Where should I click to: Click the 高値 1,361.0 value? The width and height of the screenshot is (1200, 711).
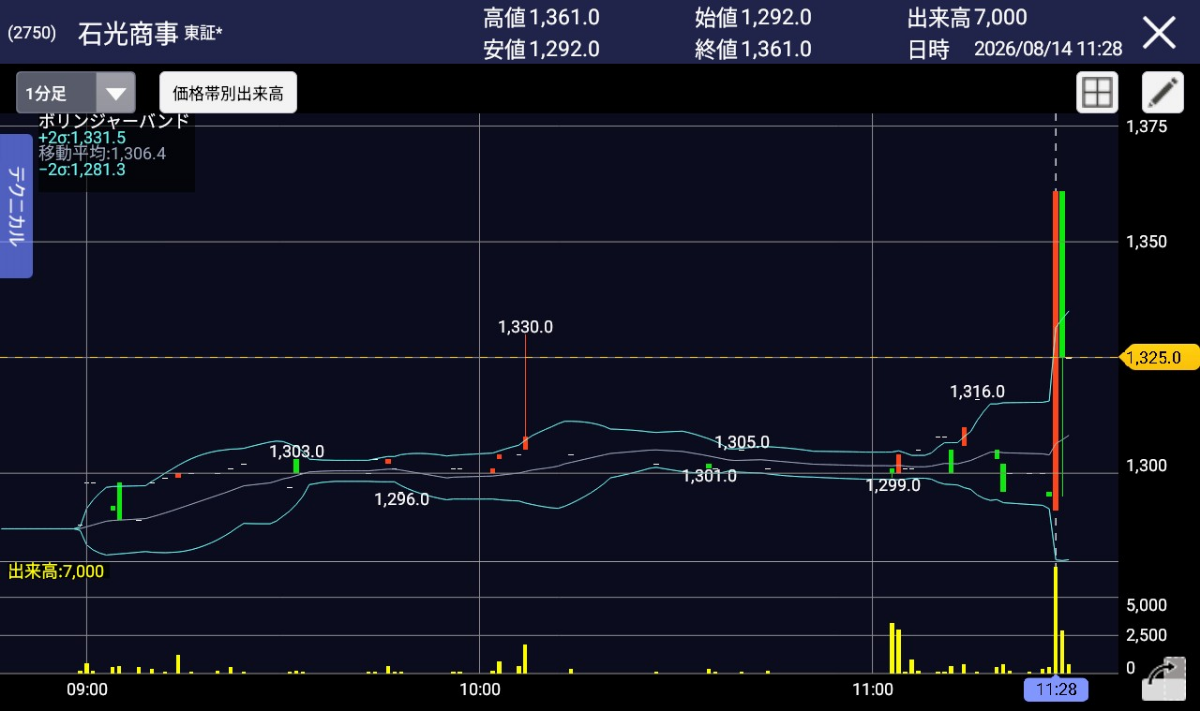click(x=541, y=17)
